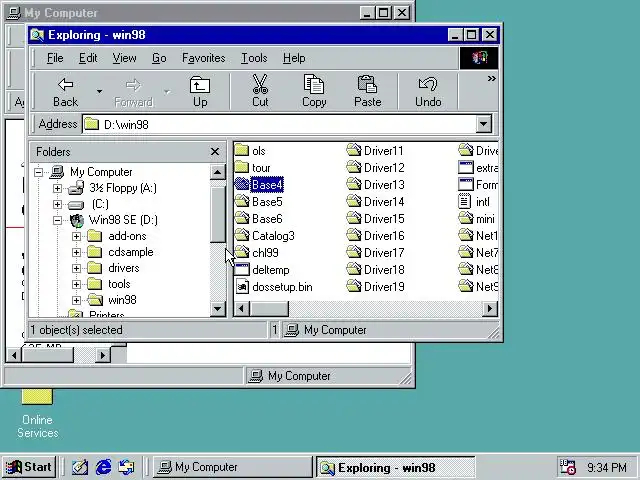Expand the add-ons folder node
This screenshot has height=480, width=640.
76,236
